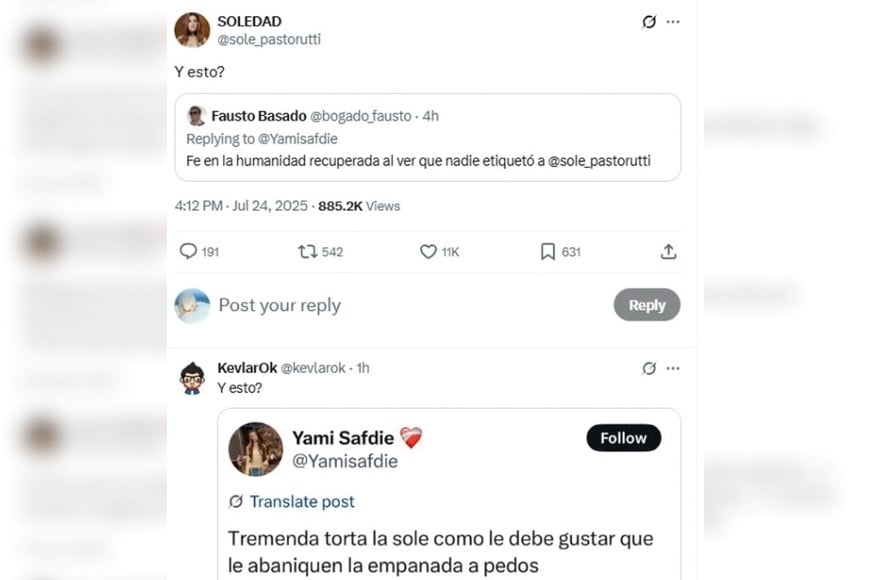Select the repost icon showing 542
Image resolution: width=870 pixels, height=580 pixels.
point(308,252)
